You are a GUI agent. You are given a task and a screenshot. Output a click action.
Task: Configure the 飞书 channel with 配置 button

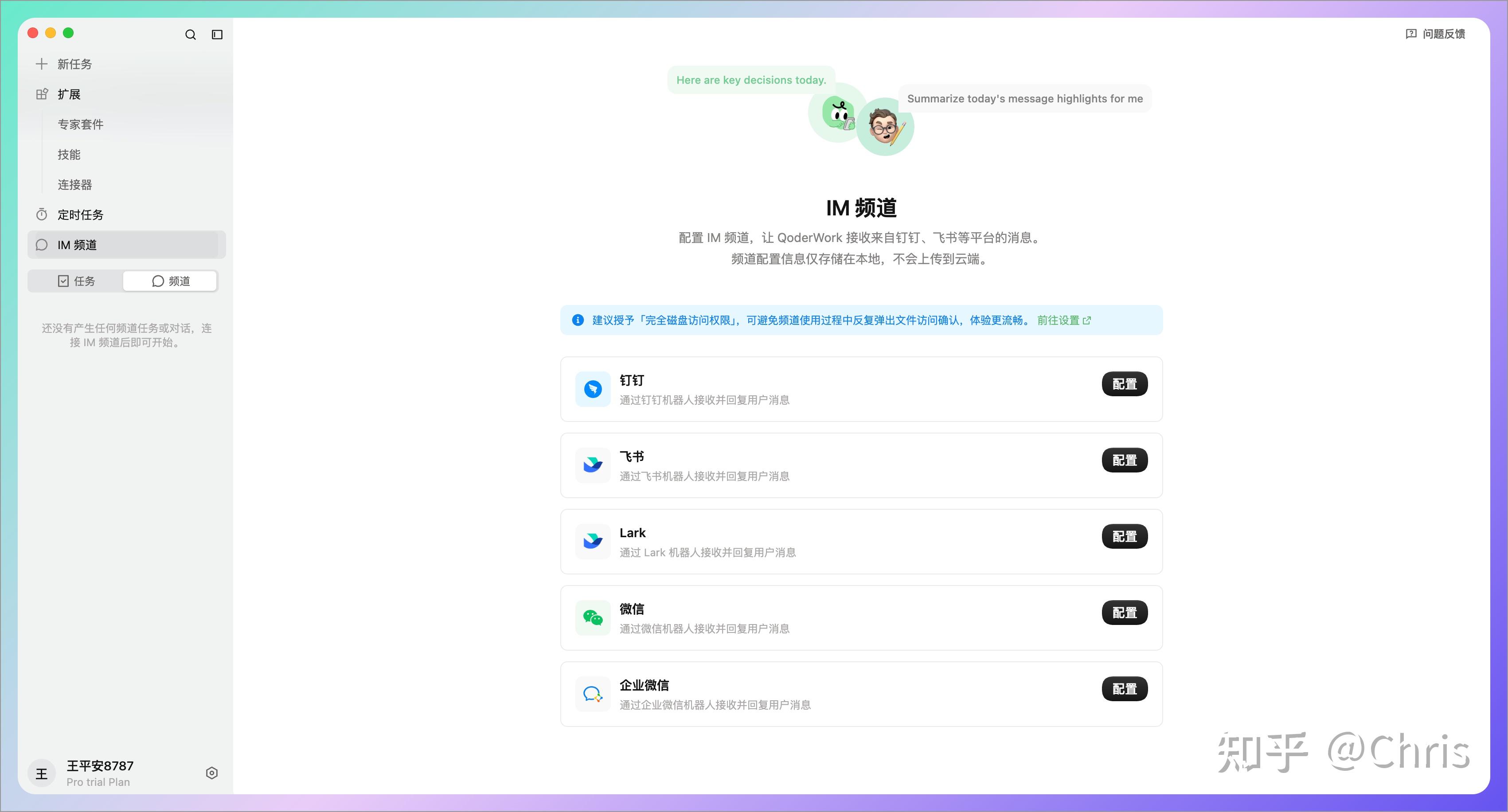coord(1125,460)
